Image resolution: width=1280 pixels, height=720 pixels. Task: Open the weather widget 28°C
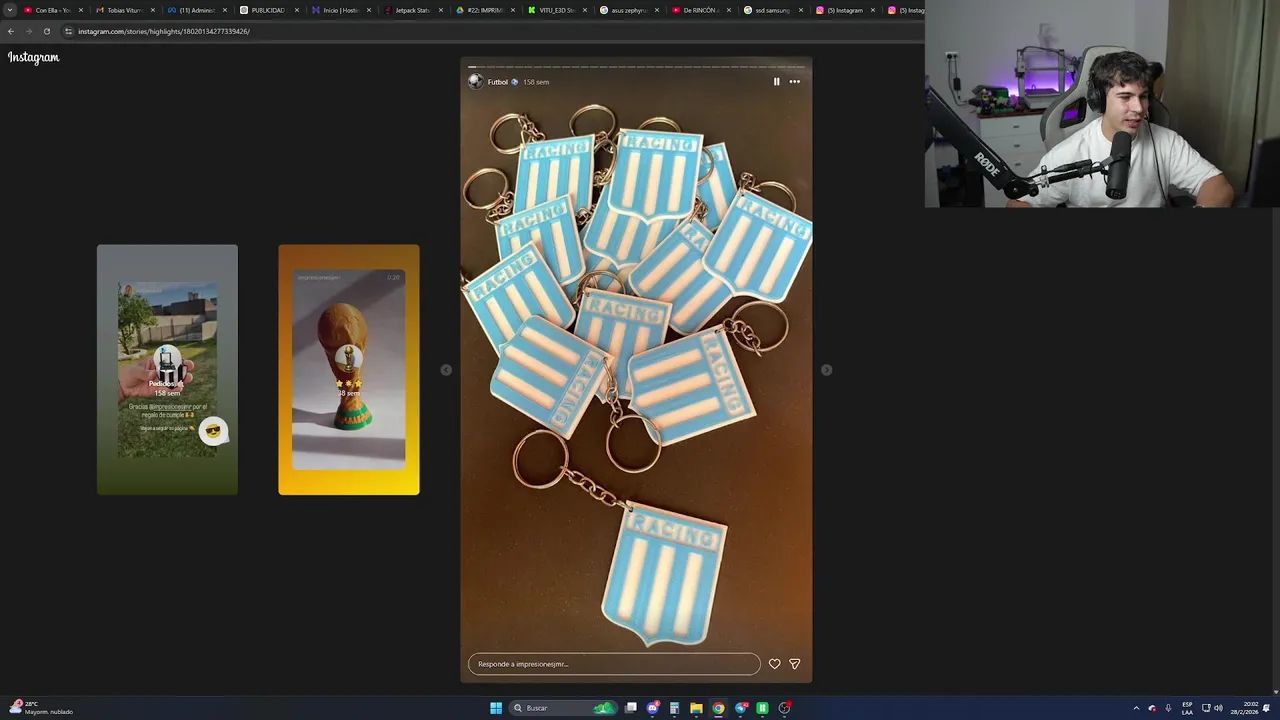point(40,708)
